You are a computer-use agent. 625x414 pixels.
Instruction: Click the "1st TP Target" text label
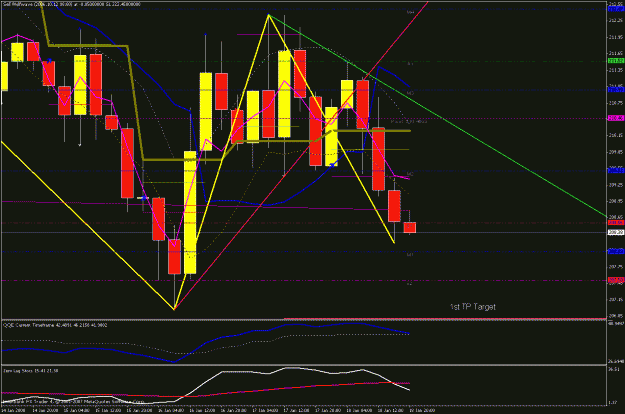[x=472, y=307]
